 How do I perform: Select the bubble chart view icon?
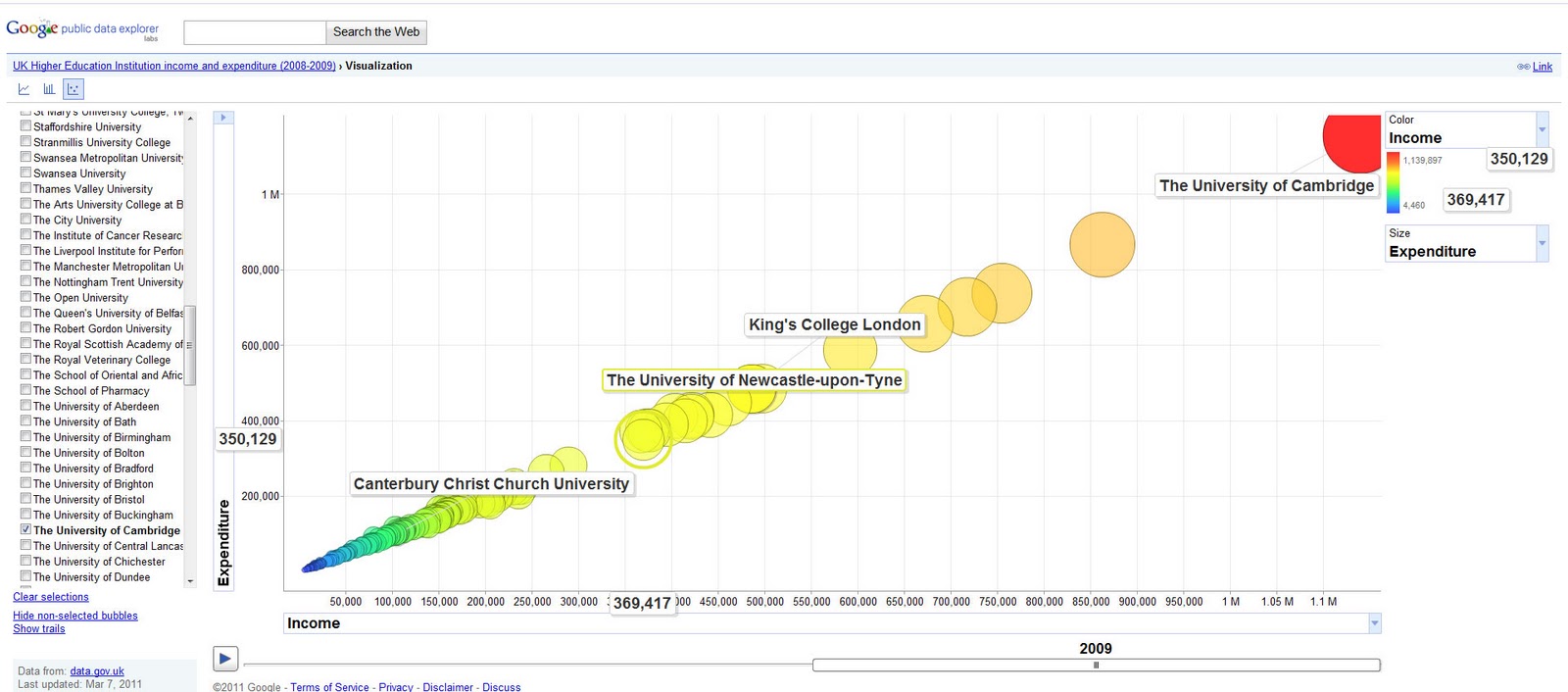(73, 89)
